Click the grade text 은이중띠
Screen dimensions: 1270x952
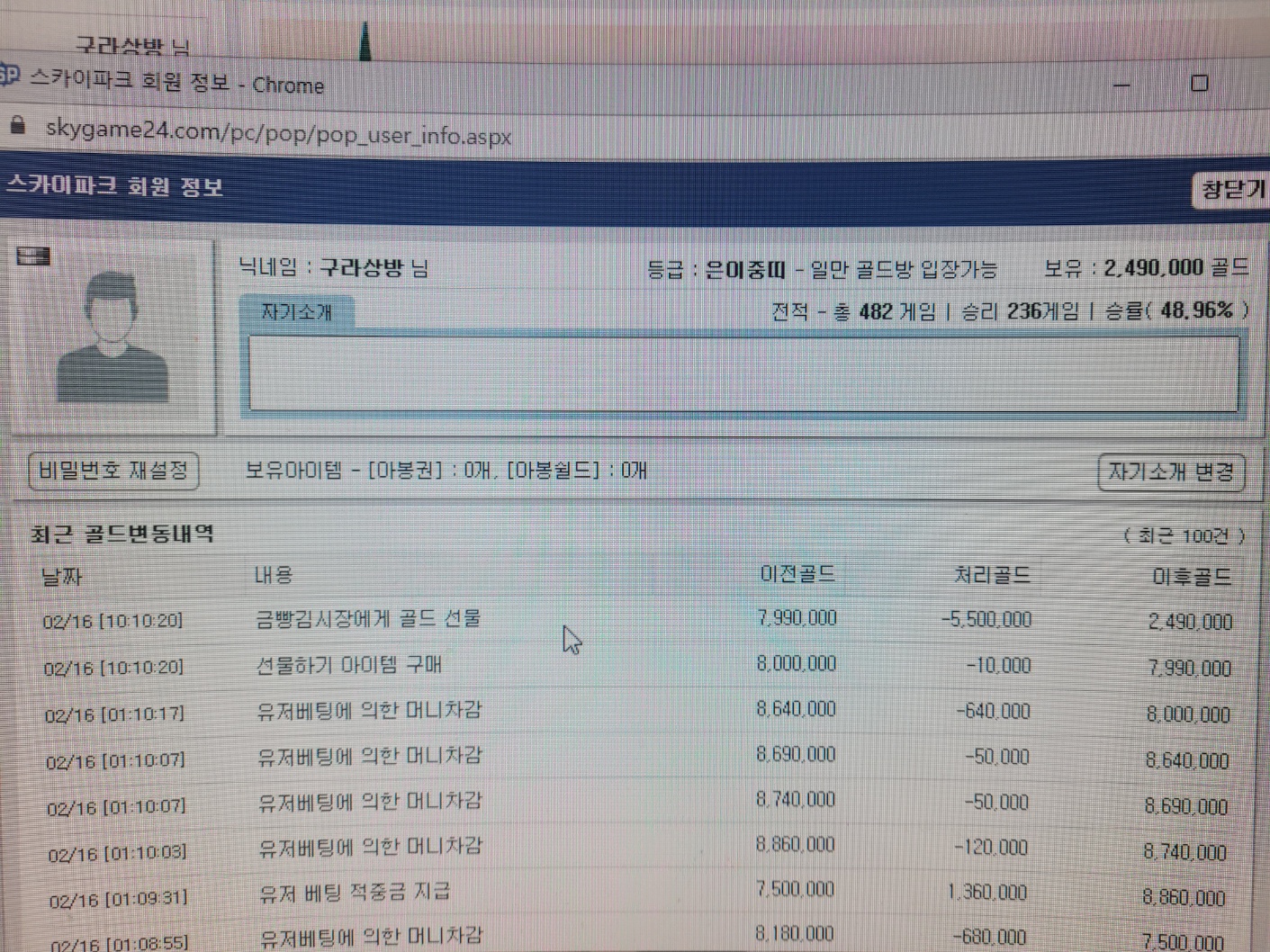744,268
